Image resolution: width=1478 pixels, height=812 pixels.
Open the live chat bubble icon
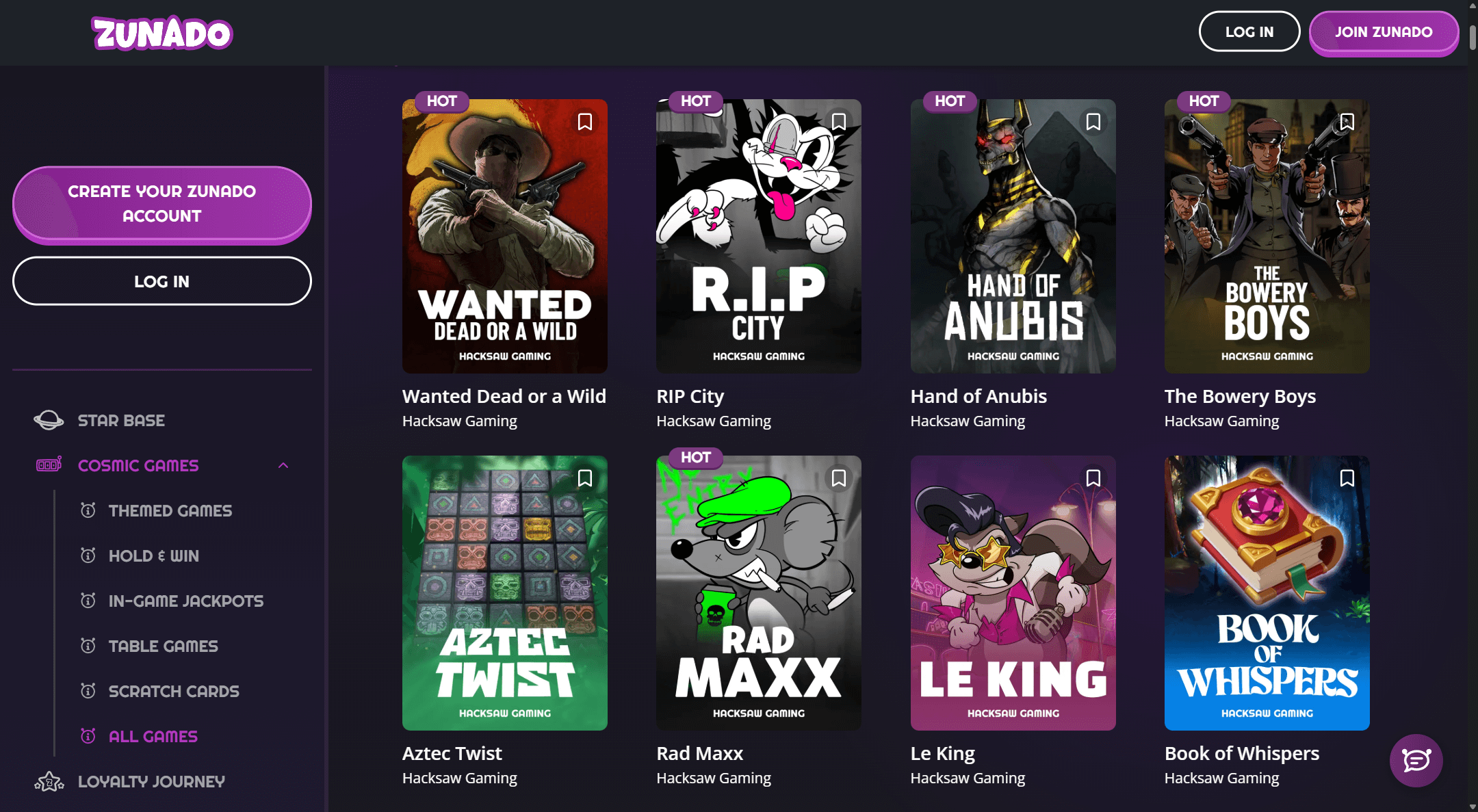1416,760
